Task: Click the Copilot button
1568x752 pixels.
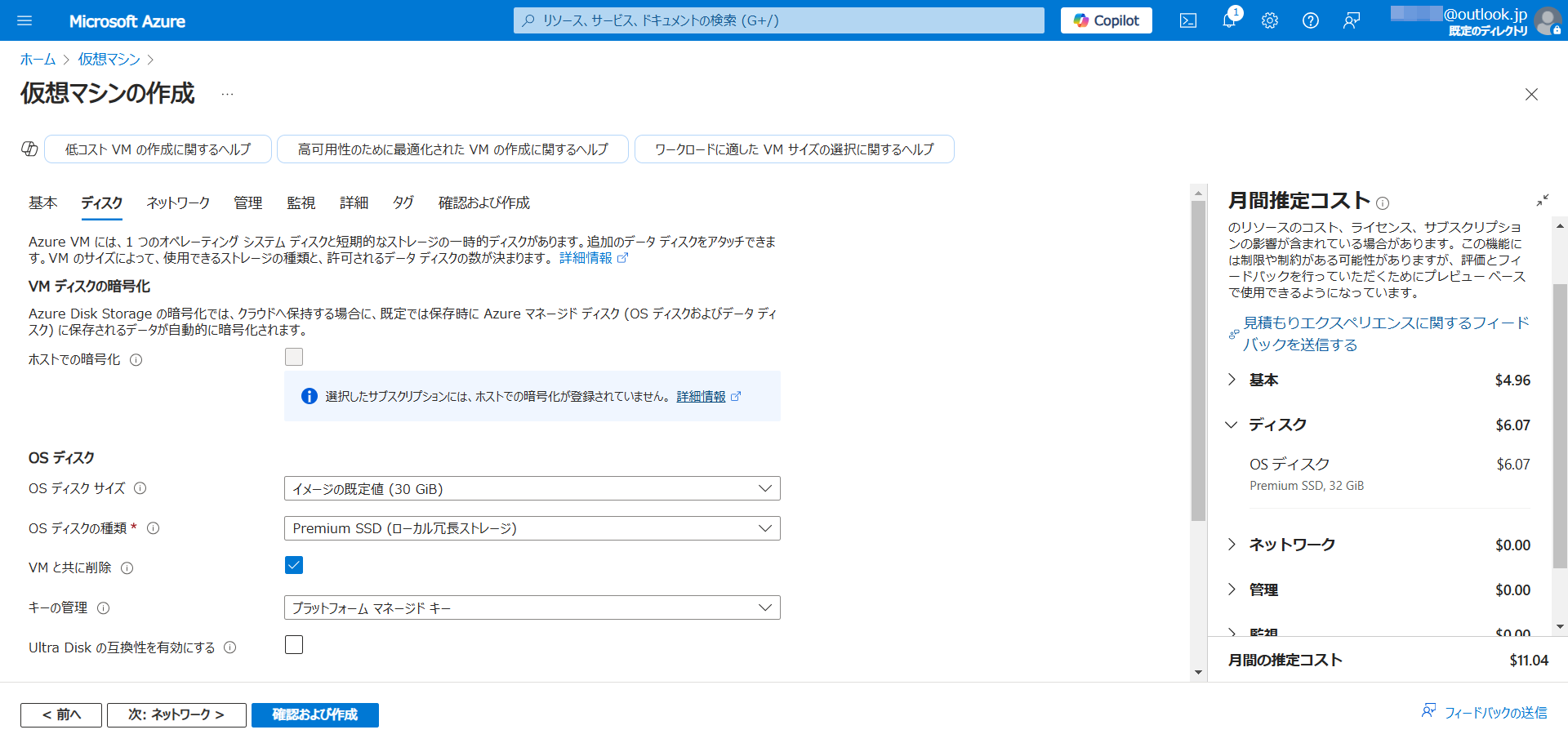Action: coord(1106,20)
